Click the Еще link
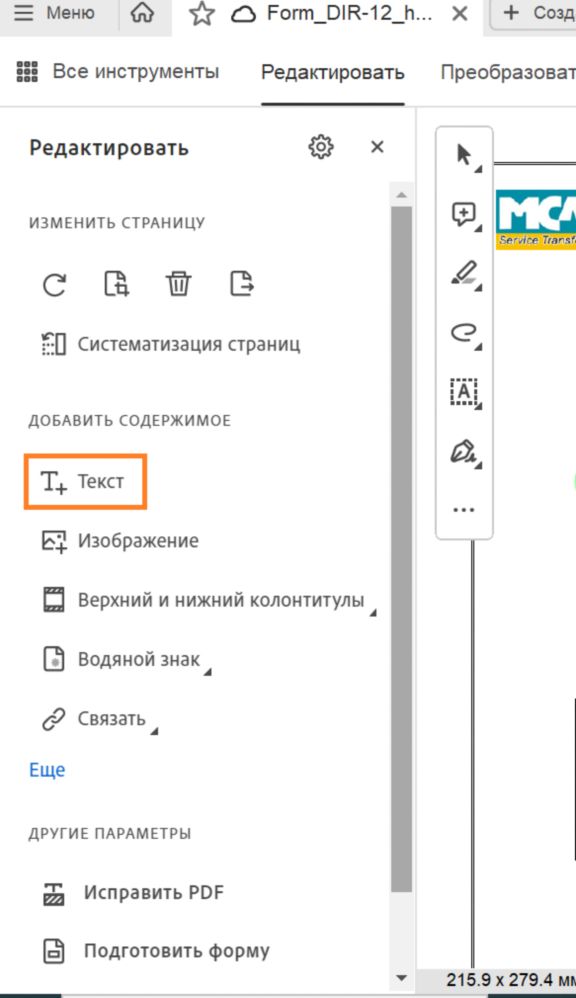The height and width of the screenshot is (998, 576). [47, 770]
